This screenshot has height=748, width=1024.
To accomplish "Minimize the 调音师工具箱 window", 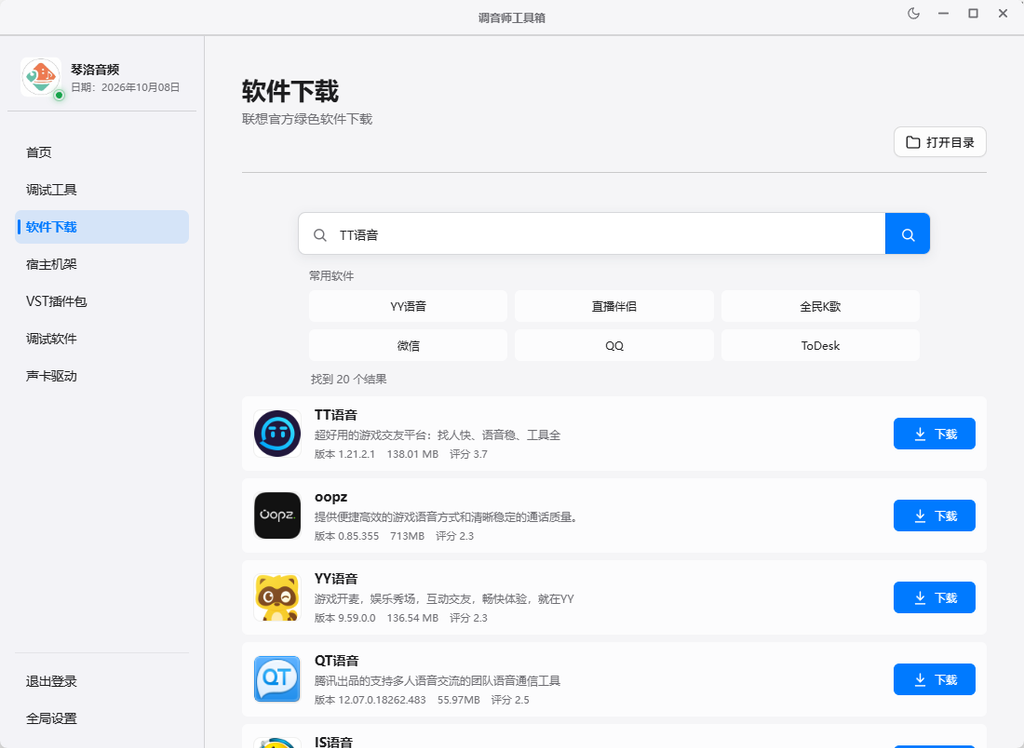I will [x=943, y=14].
